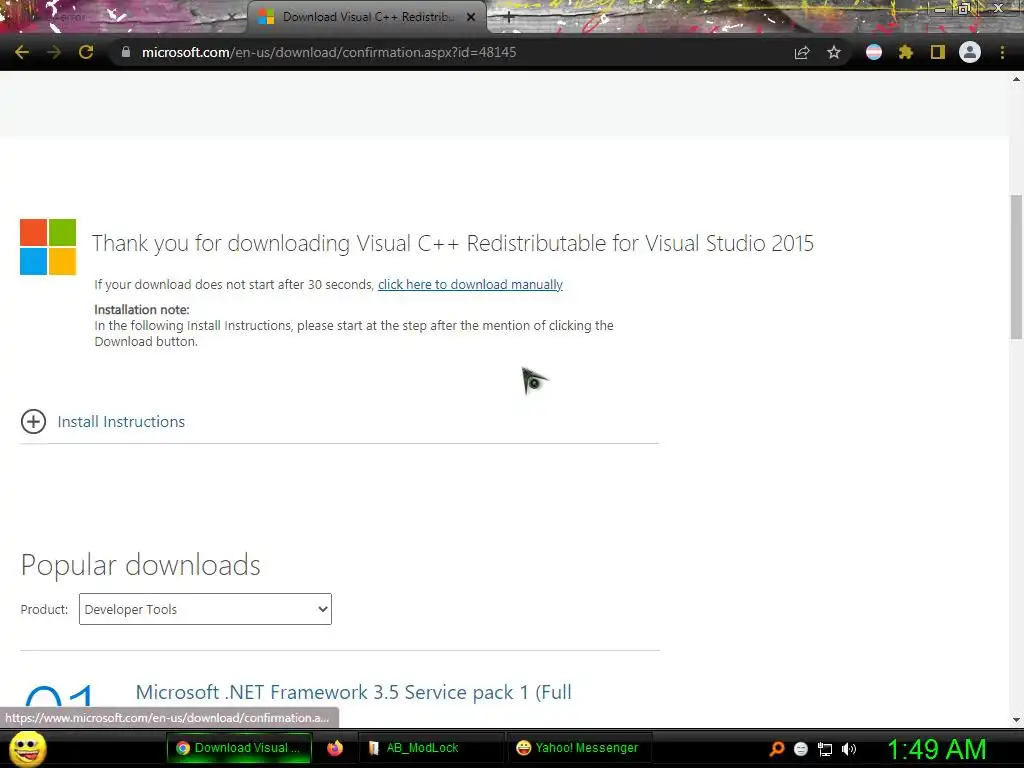
Task: Click the 1:49 AM taskbar clock
Action: 936,749
